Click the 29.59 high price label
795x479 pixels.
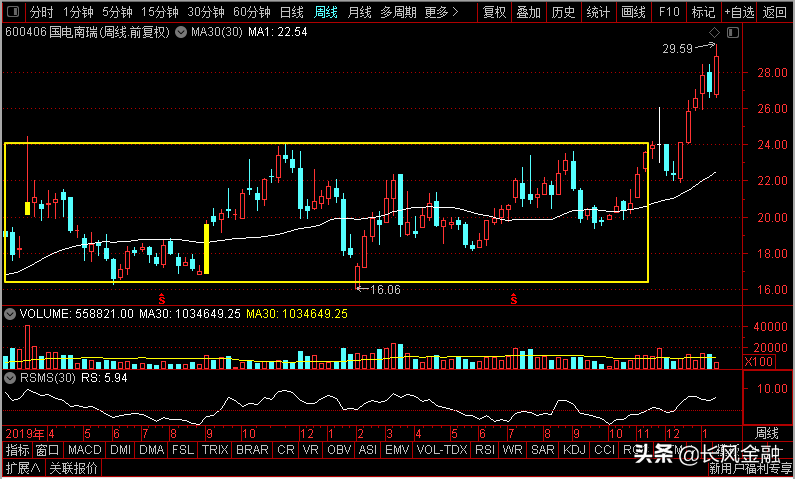pyautogui.click(x=677, y=49)
